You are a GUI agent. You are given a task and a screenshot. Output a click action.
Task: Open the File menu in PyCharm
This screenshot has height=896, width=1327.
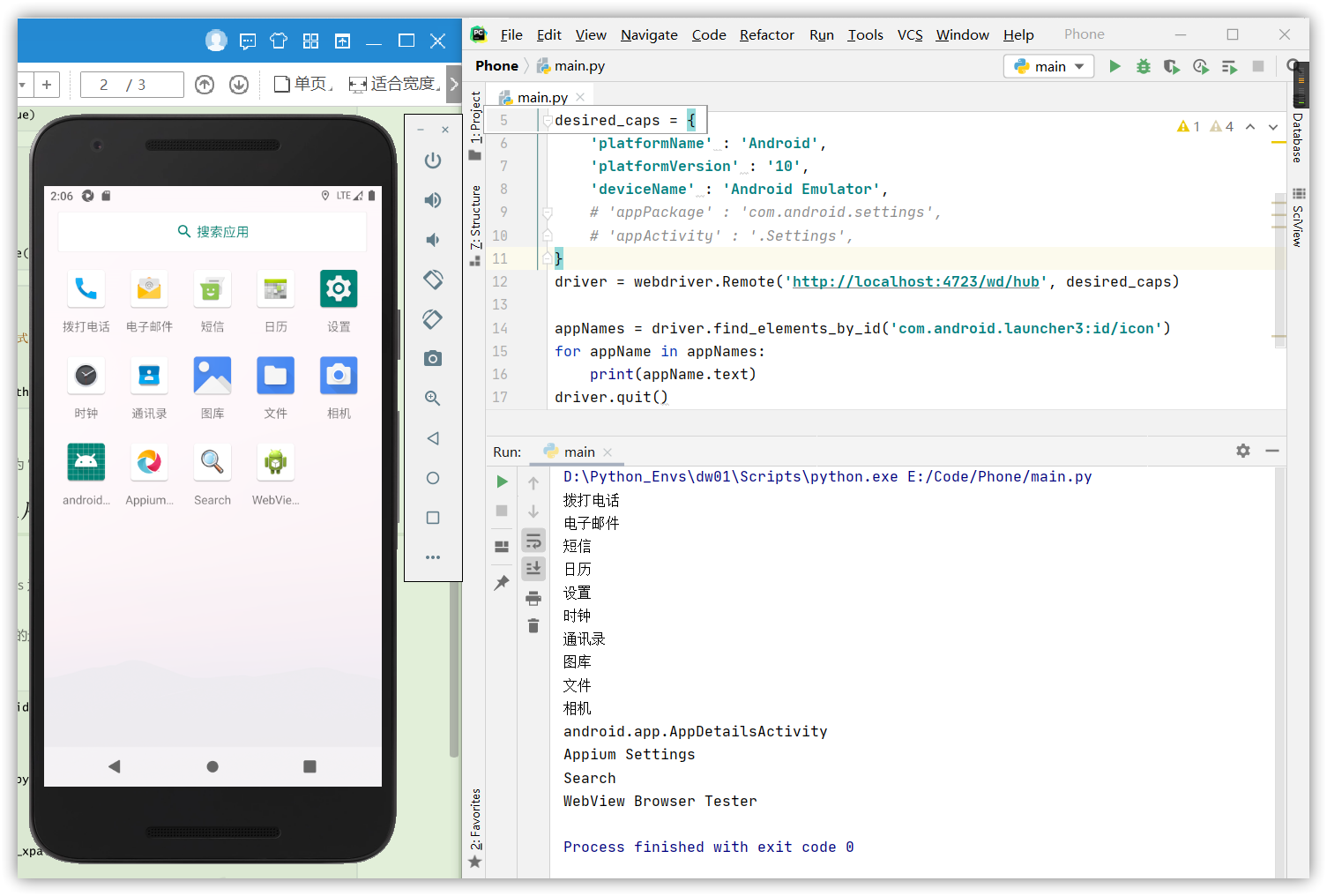click(x=511, y=34)
